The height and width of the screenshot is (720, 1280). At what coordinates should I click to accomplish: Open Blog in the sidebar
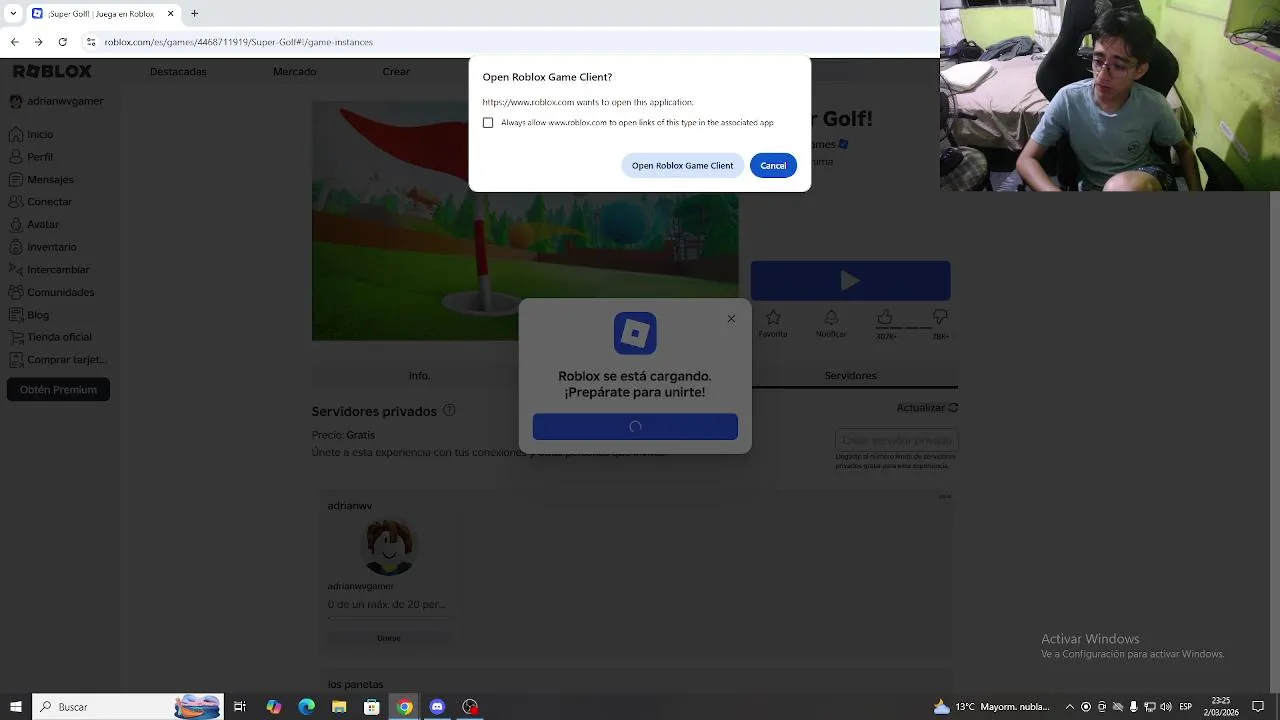click(x=29, y=315)
